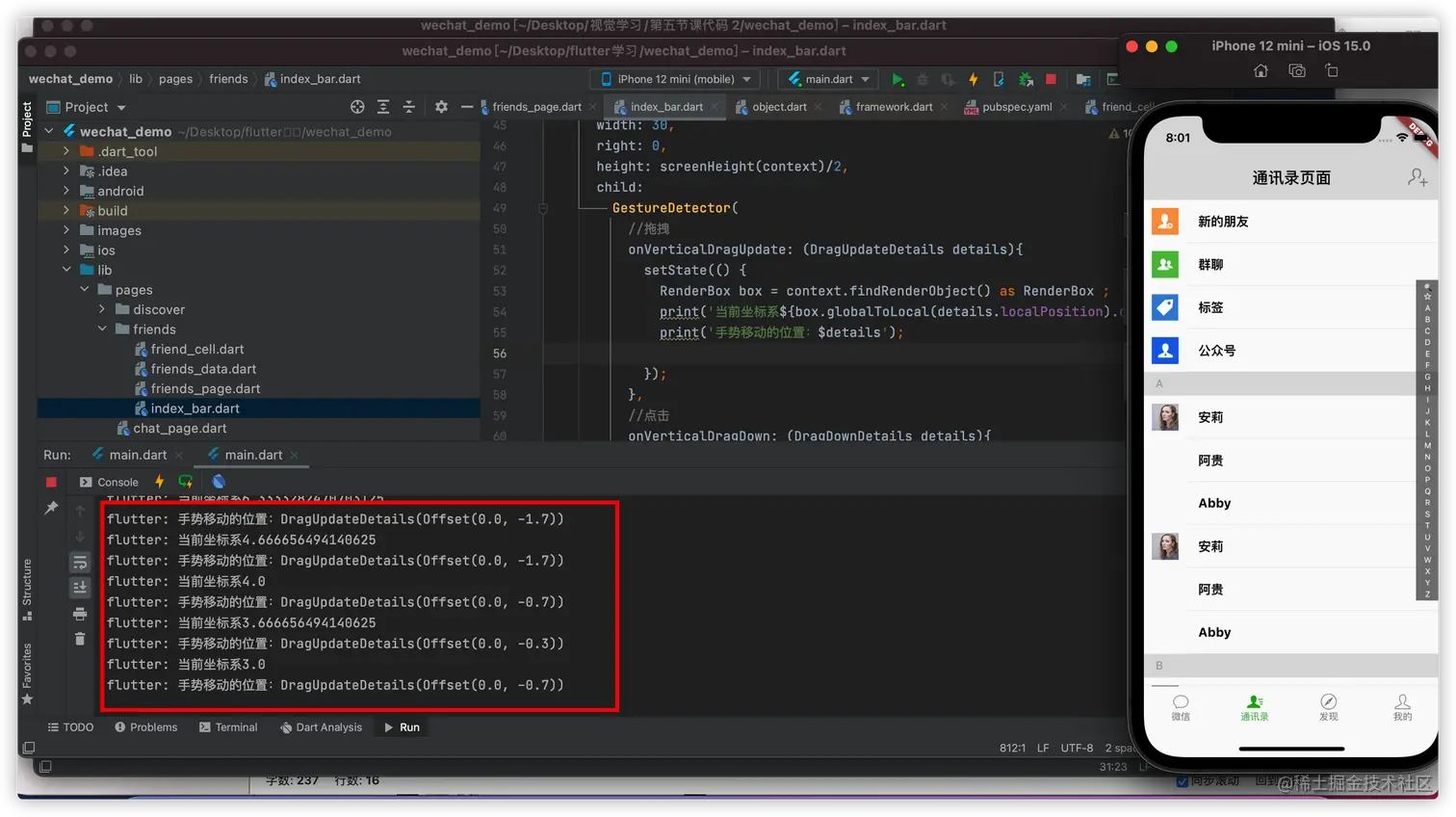Take a simulator screenshot with camera icon
This screenshot has width=1456, height=817.
click(1297, 70)
